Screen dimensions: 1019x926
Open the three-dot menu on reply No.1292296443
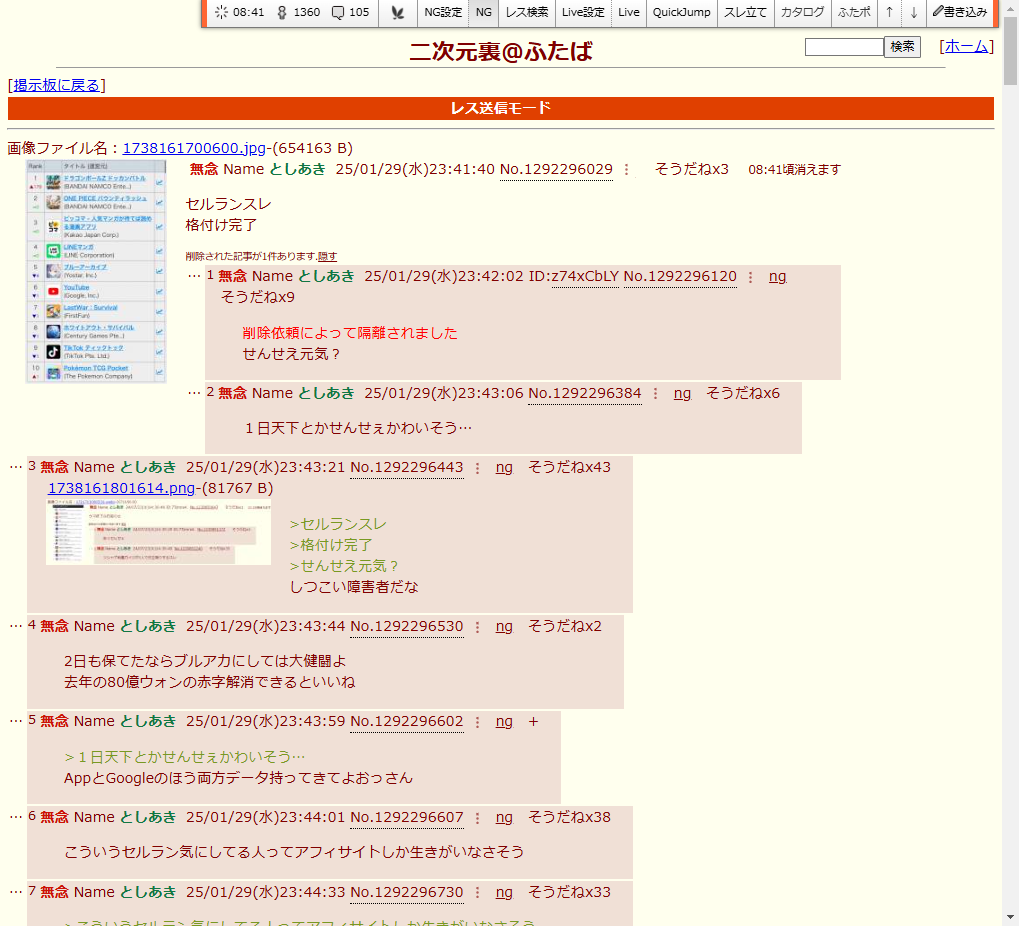click(478, 467)
